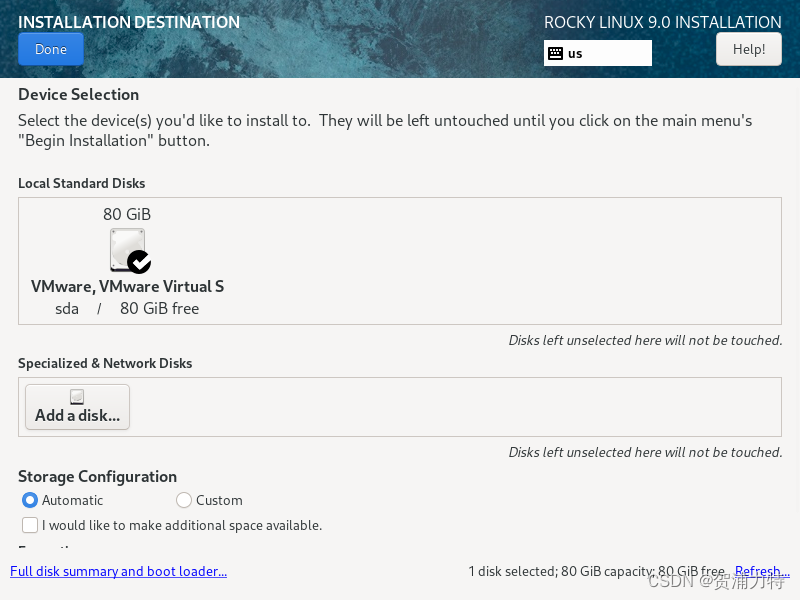The height and width of the screenshot is (600, 800).
Task: Click the 'VMware, VMware Virtual S' disk name
Action: (x=127, y=286)
